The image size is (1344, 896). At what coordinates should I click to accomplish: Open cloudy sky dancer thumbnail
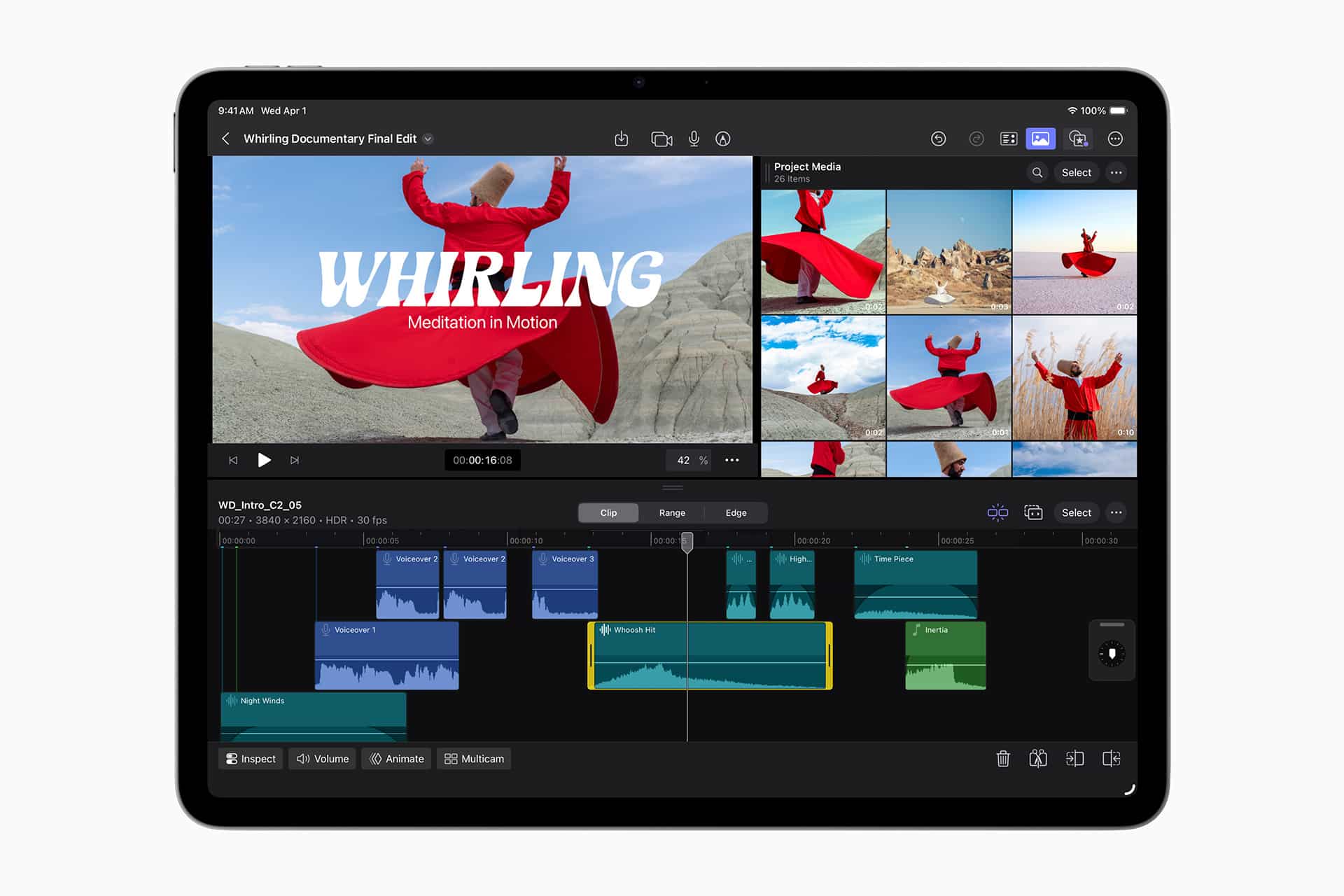(823, 377)
